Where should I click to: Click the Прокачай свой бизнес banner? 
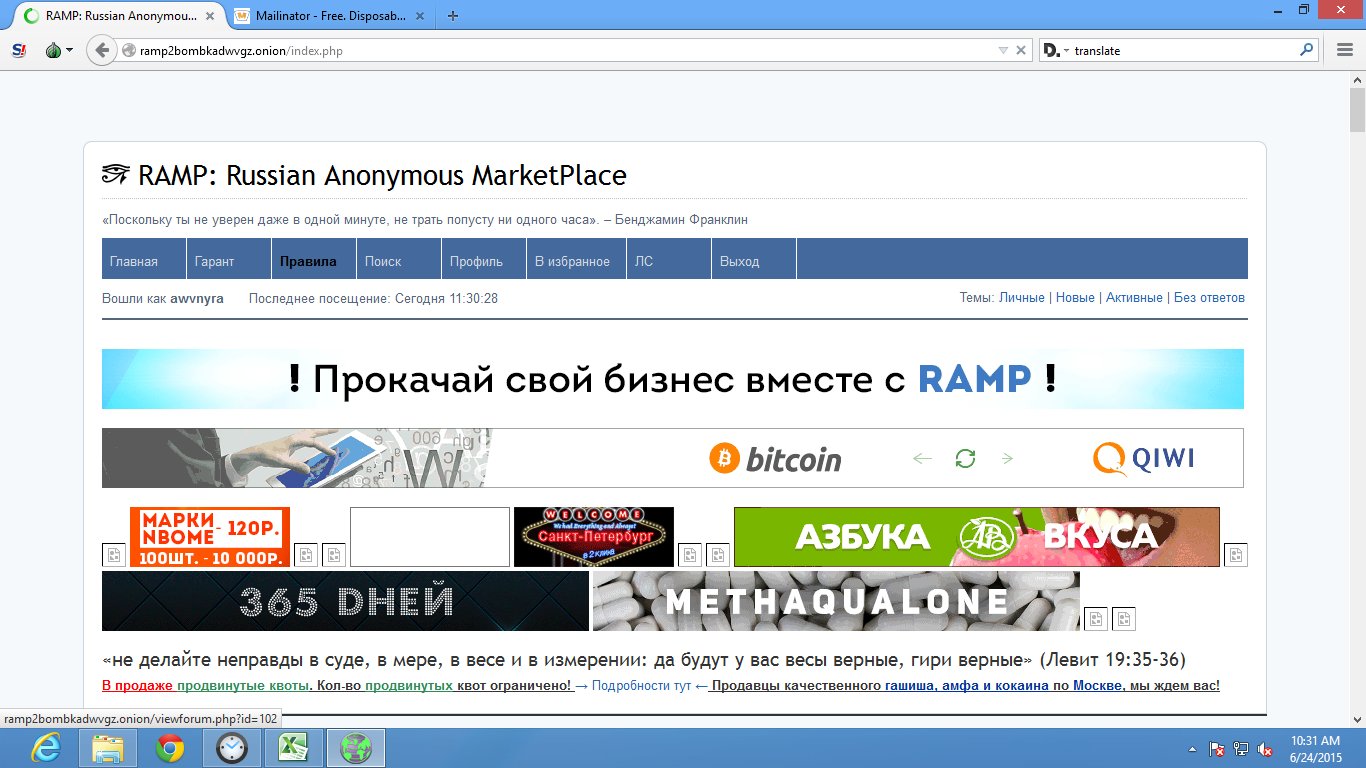673,379
